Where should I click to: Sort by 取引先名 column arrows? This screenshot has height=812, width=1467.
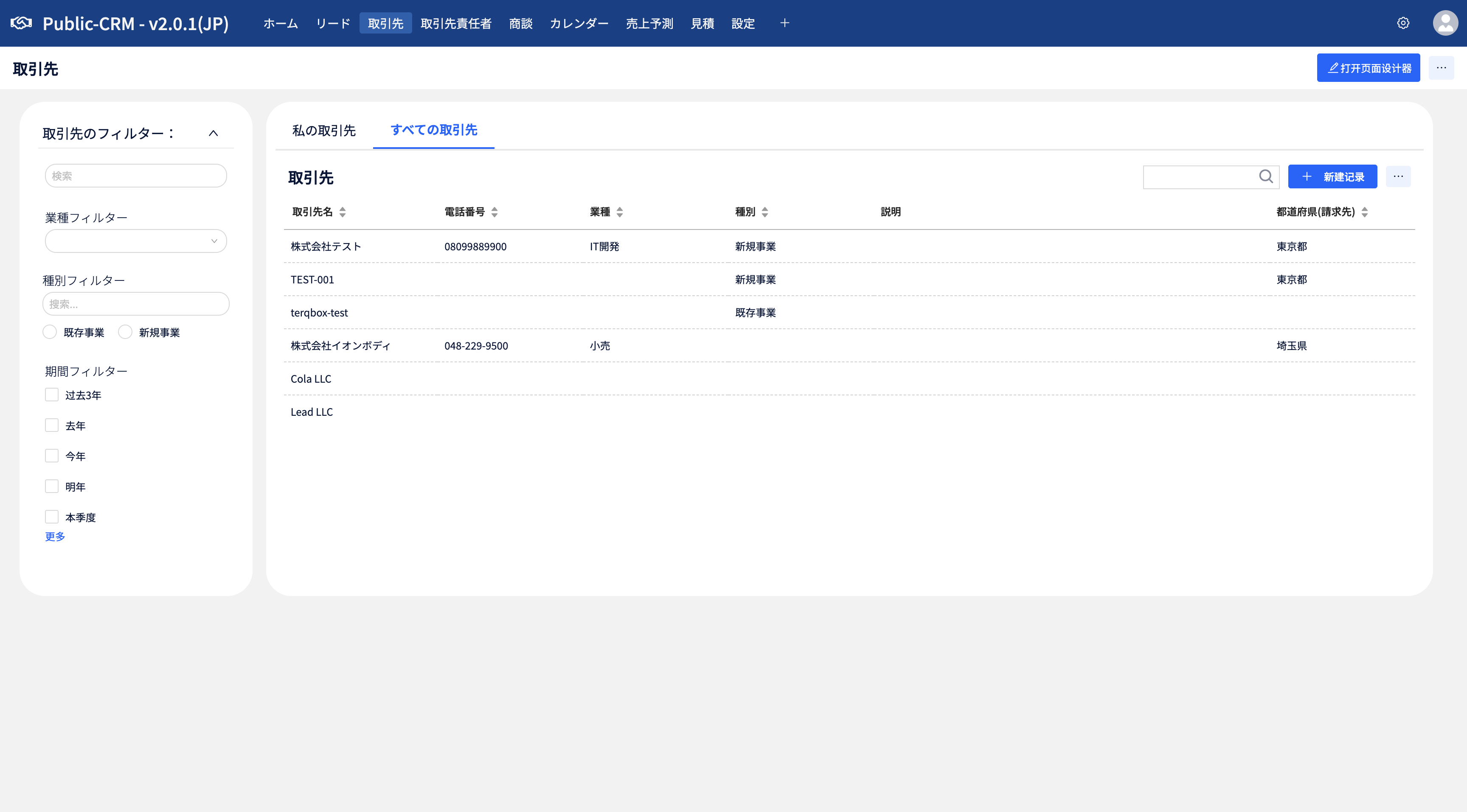point(342,212)
